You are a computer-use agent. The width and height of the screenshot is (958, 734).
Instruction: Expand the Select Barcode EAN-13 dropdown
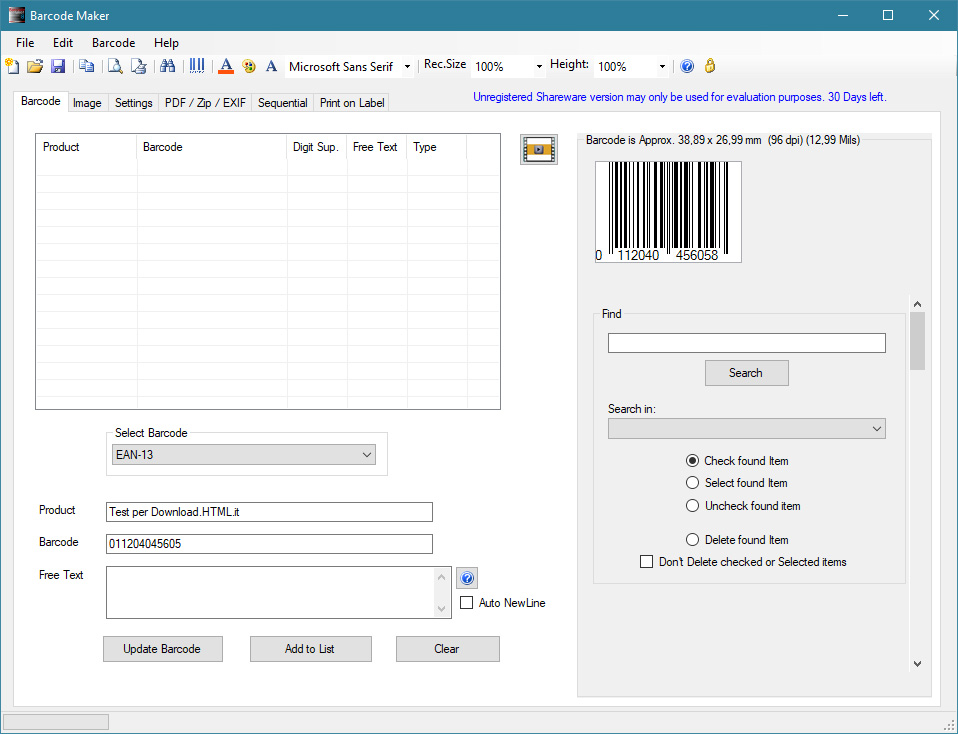click(x=244, y=455)
